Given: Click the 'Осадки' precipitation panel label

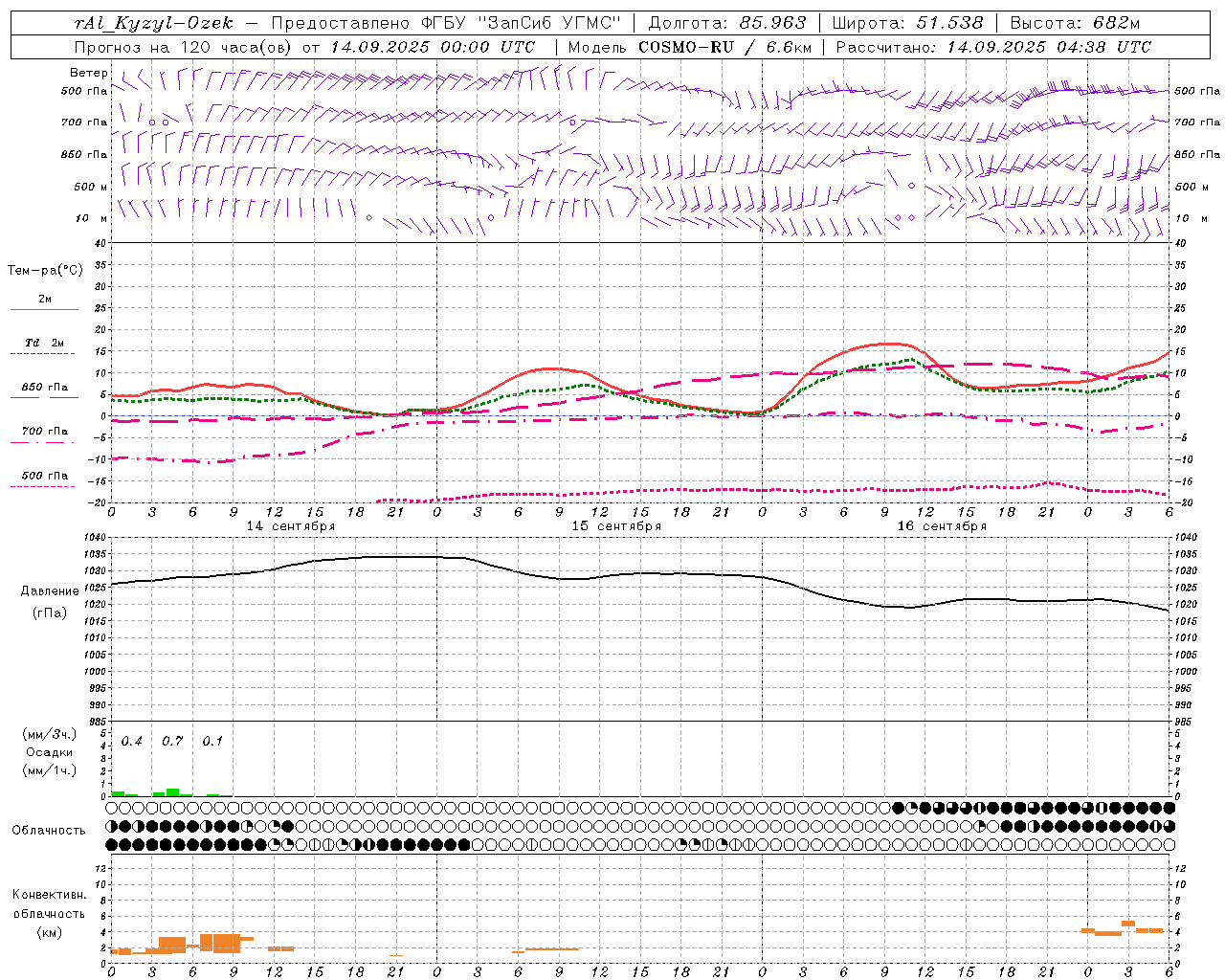Looking at the screenshot, I should click(x=50, y=752).
